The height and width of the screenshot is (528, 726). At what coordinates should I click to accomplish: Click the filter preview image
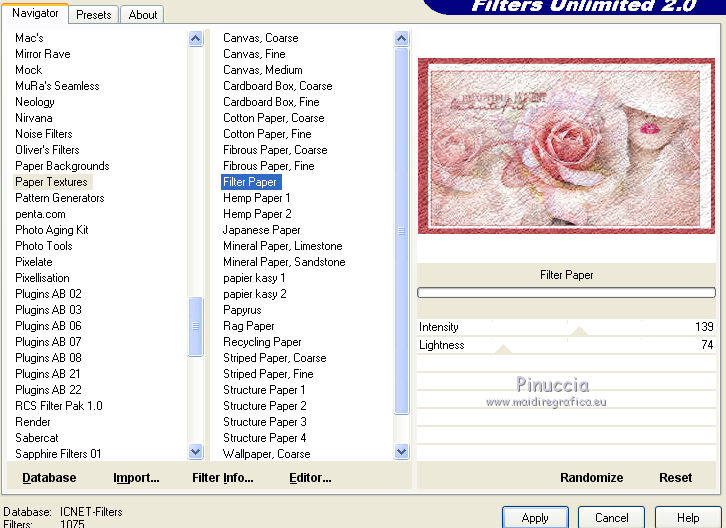point(566,146)
